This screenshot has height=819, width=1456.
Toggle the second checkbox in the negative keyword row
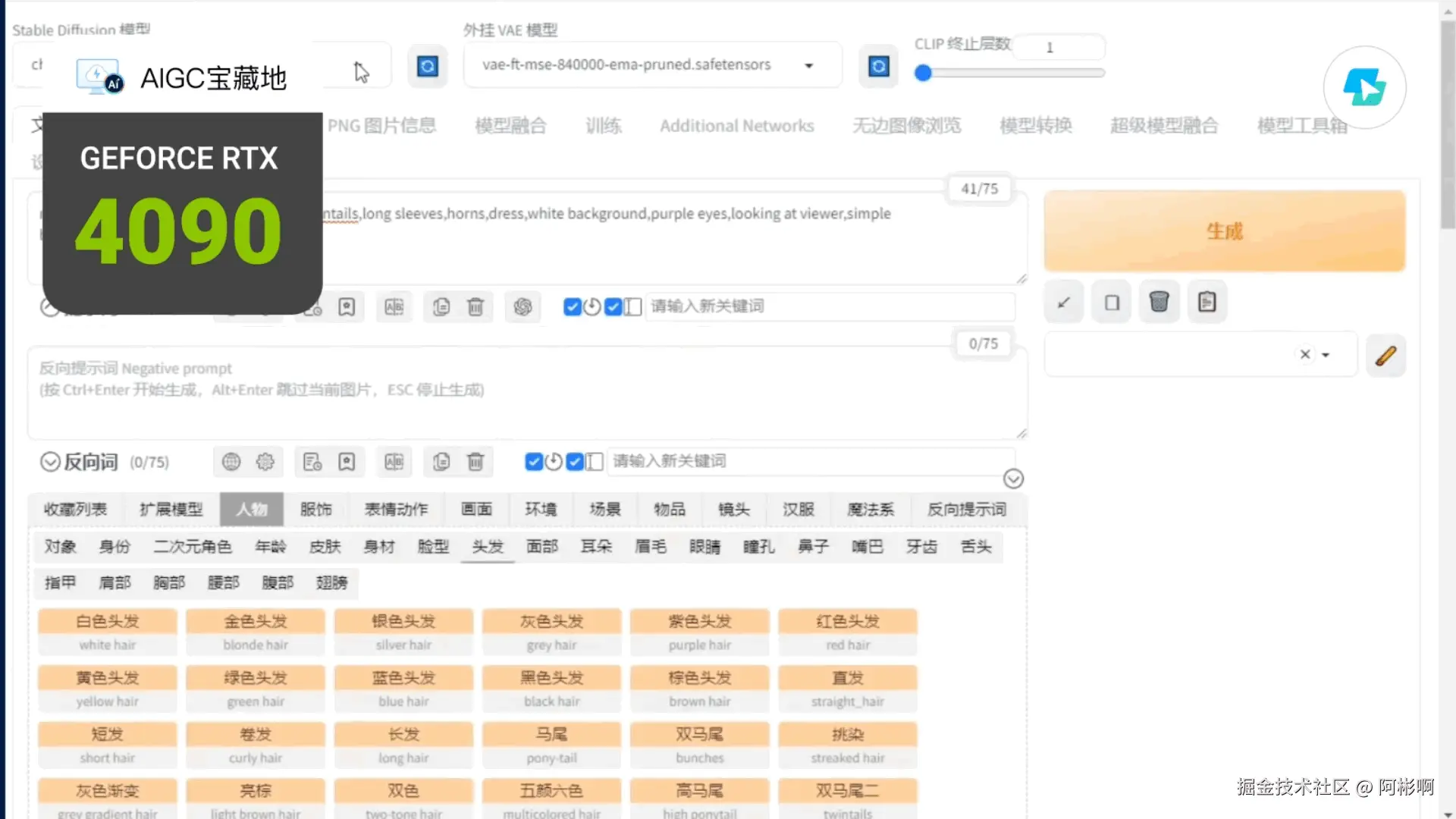pyautogui.click(x=574, y=462)
